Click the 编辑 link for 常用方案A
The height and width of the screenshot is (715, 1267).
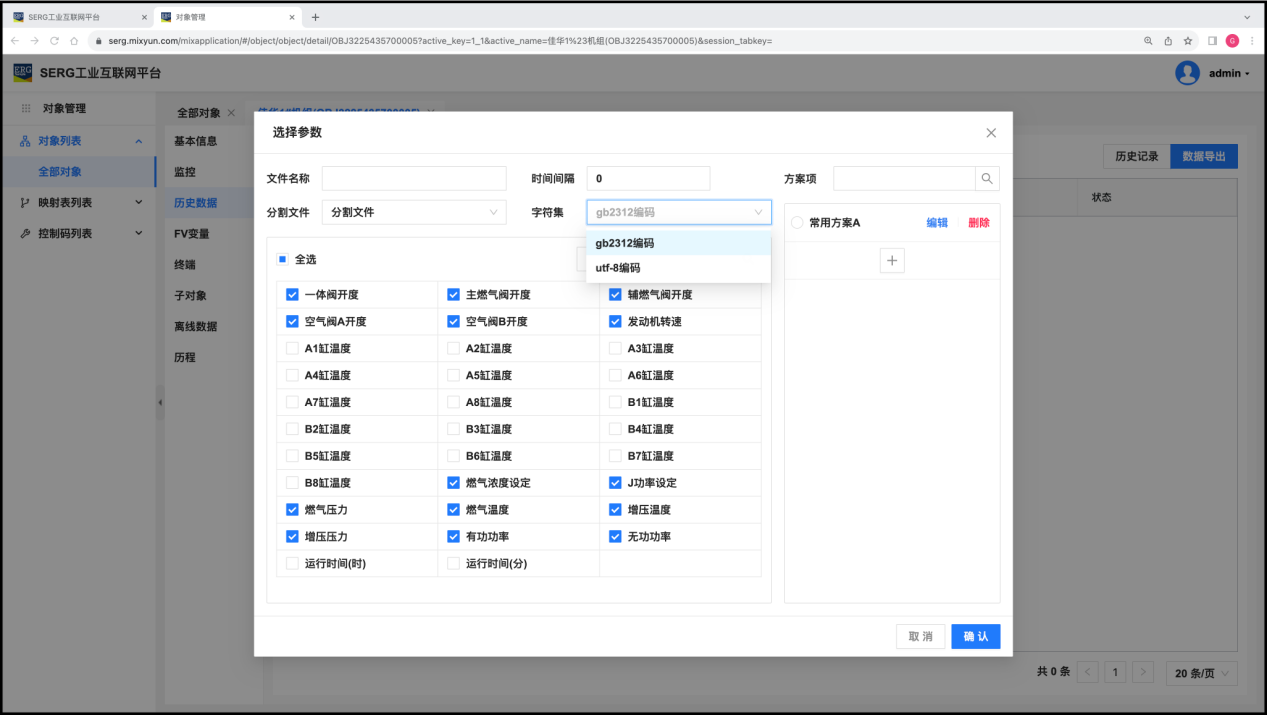(937, 223)
